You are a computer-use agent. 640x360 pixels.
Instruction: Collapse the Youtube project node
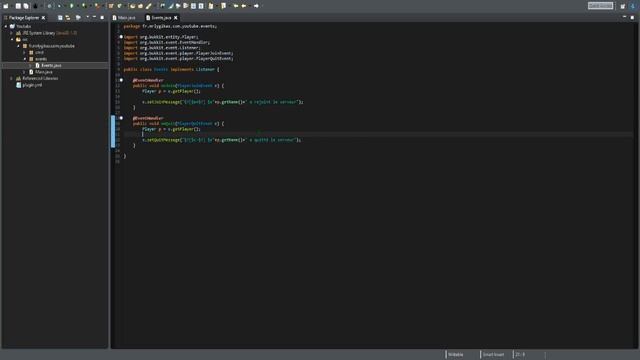coord(6,26)
